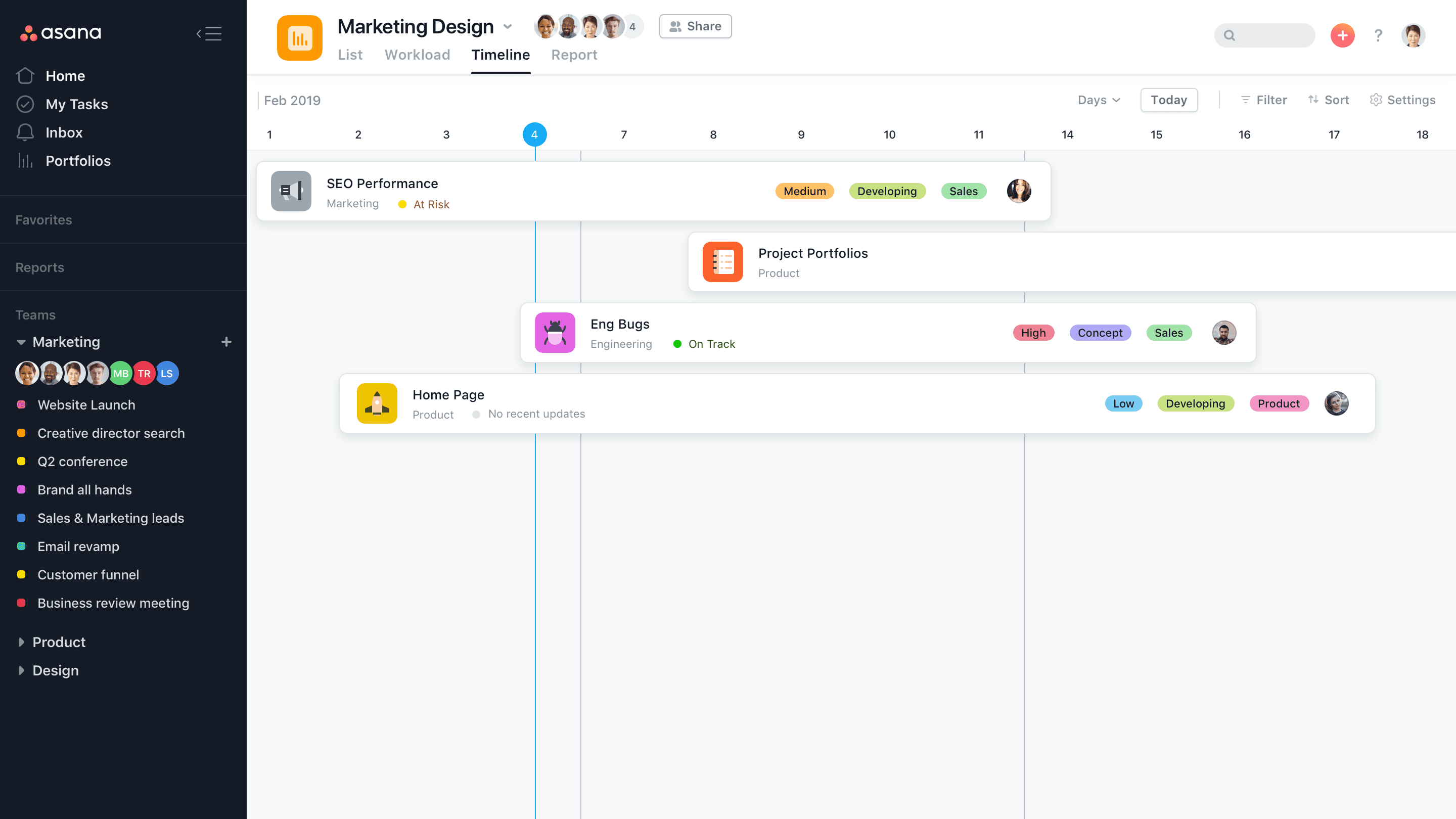Click the On Track status on Eng Bugs
The width and height of the screenshot is (1456, 819).
point(704,344)
